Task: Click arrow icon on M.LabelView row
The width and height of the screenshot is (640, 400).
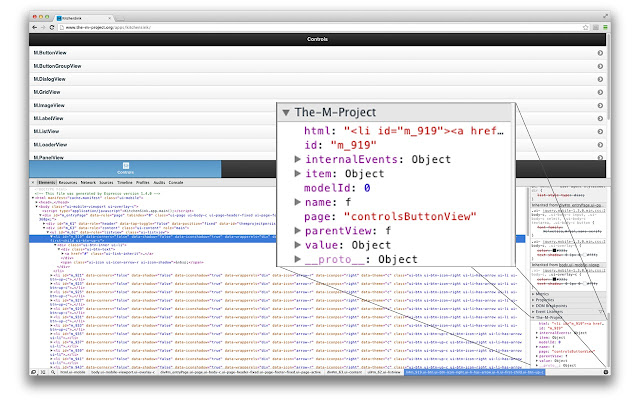Action: tap(600, 118)
